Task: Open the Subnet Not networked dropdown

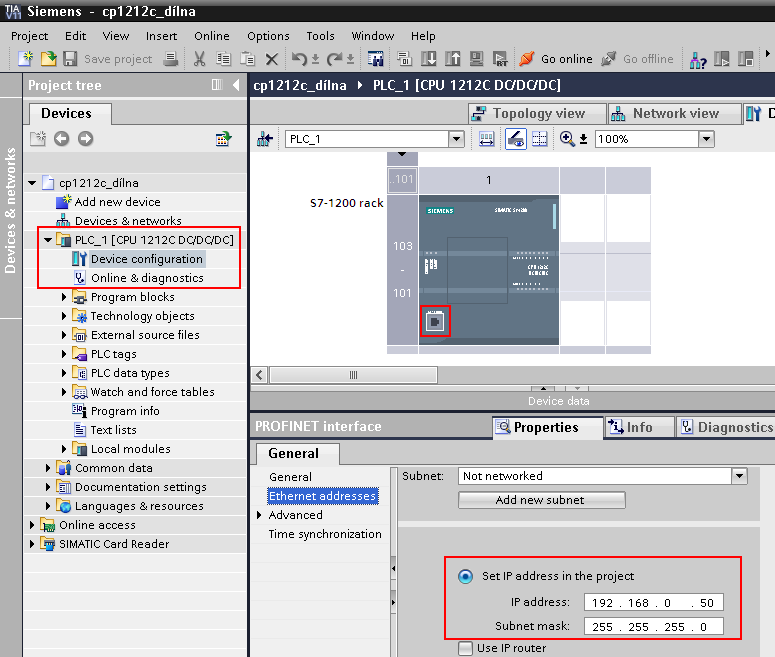Action: click(739, 476)
